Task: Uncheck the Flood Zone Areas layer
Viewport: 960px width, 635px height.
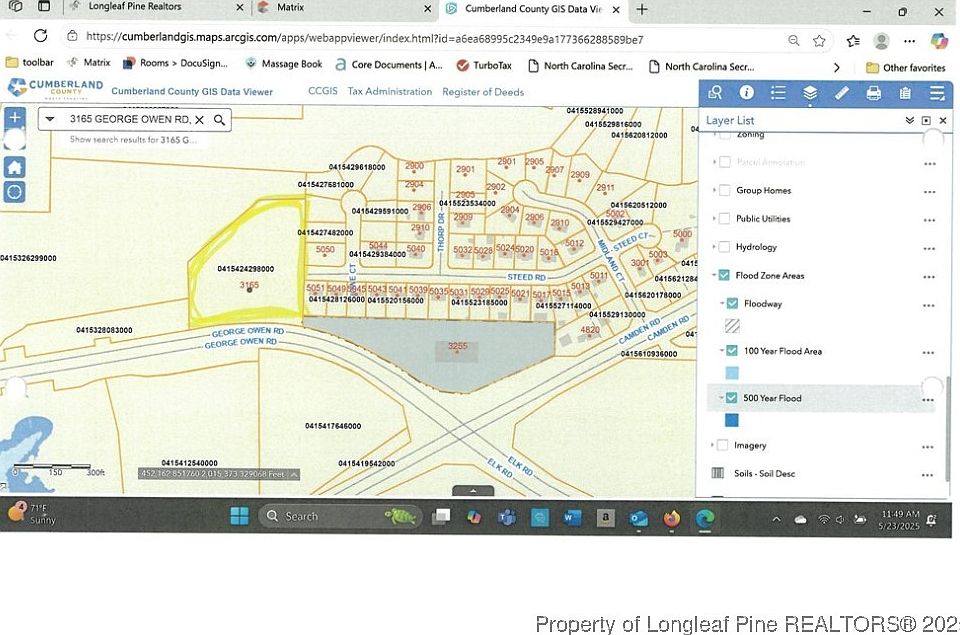Action: (724, 275)
